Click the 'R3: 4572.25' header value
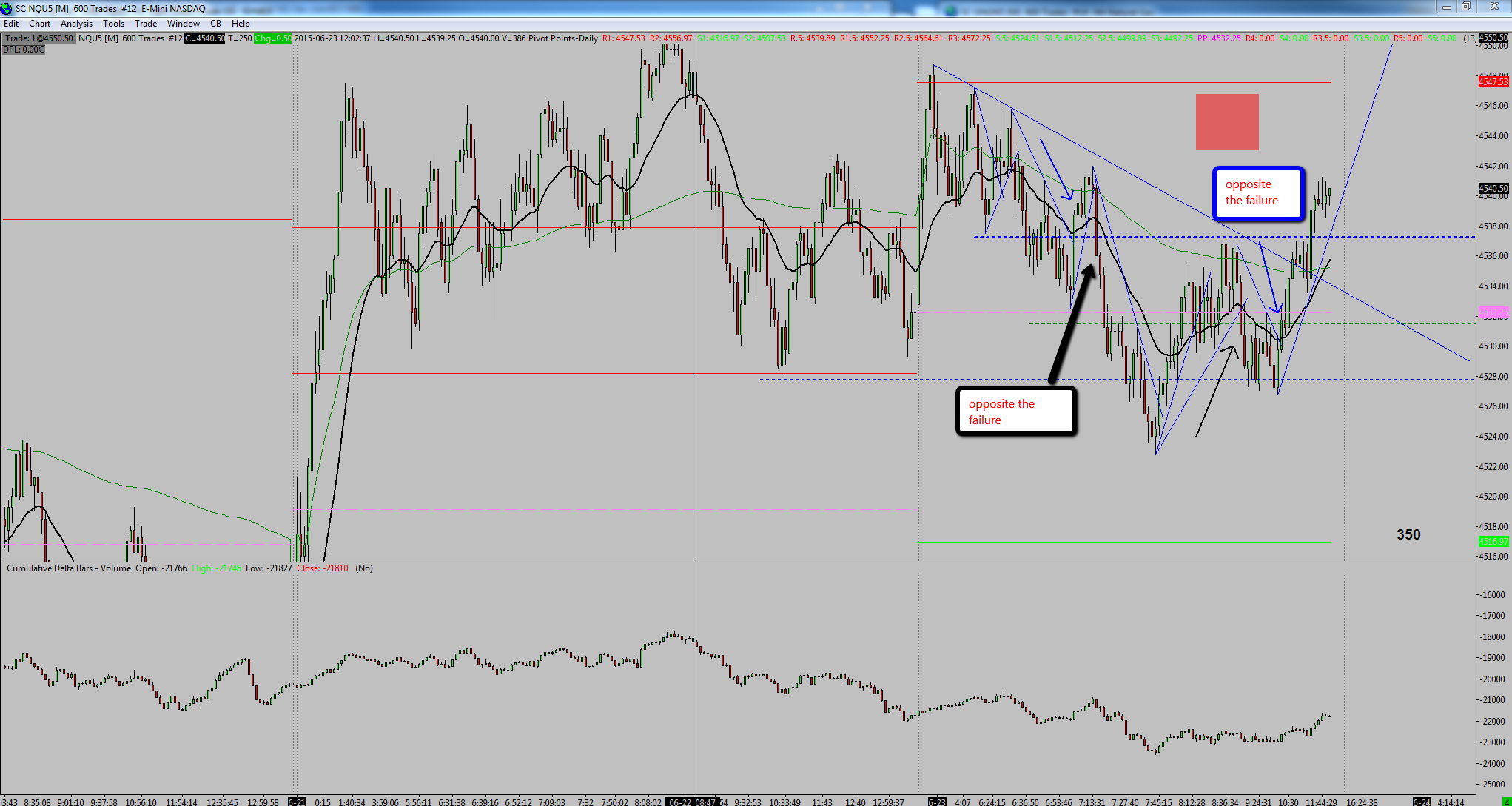This screenshot has height=806, width=1512. point(969,38)
